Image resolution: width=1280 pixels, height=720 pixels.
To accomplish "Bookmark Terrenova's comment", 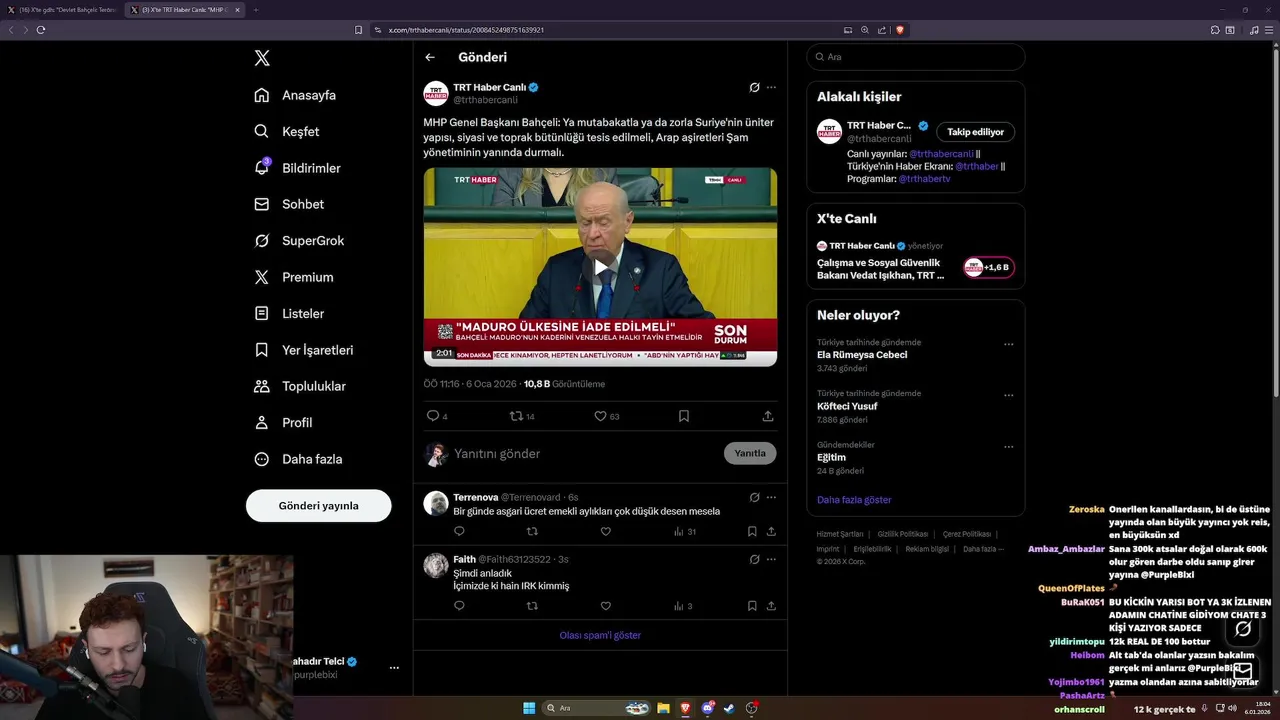I will tap(752, 532).
